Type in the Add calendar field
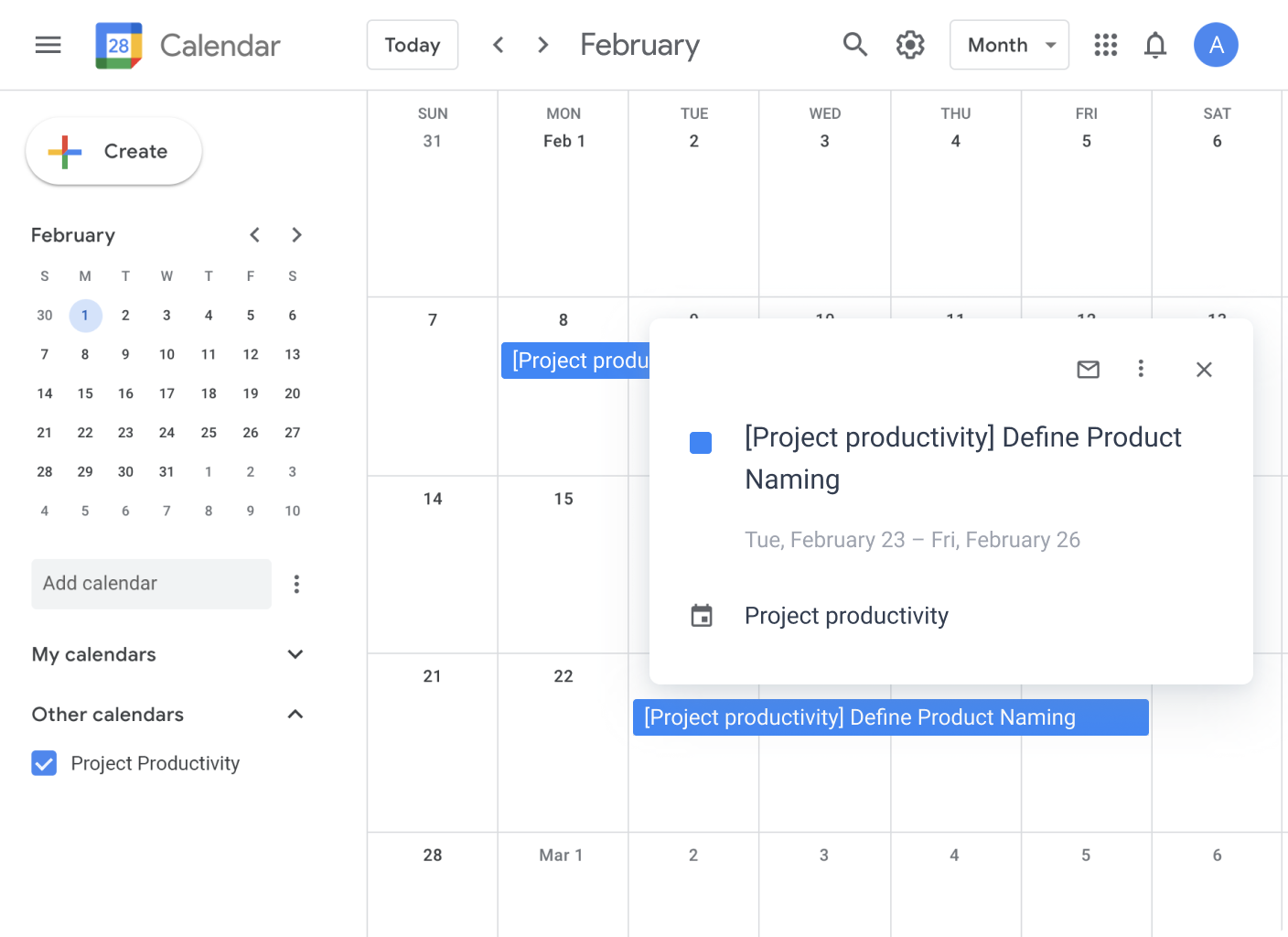The width and height of the screenshot is (1288, 937). 151,584
